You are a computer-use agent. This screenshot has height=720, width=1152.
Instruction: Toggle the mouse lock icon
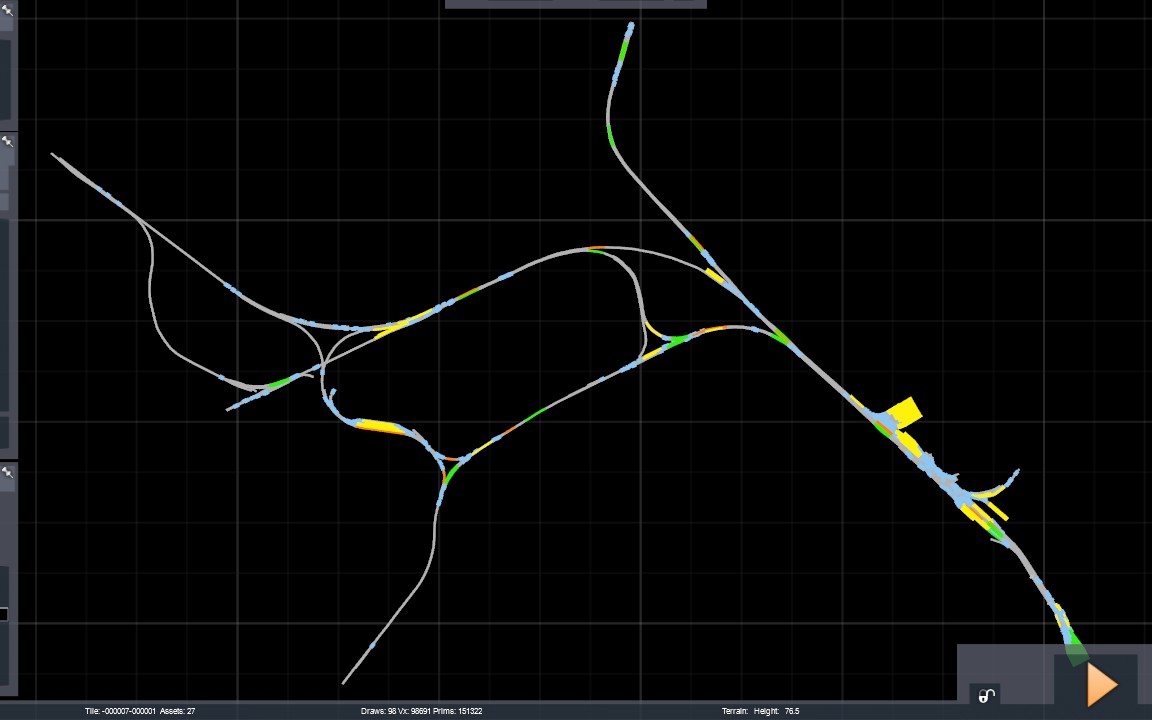coord(986,695)
